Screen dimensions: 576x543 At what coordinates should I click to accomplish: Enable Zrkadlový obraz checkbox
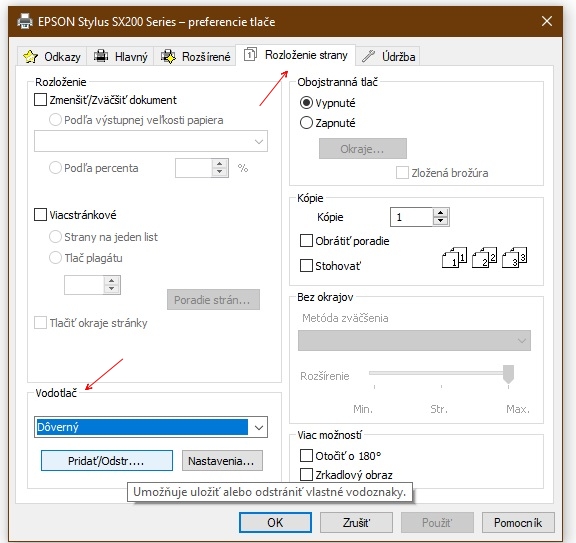tap(306, 475)
